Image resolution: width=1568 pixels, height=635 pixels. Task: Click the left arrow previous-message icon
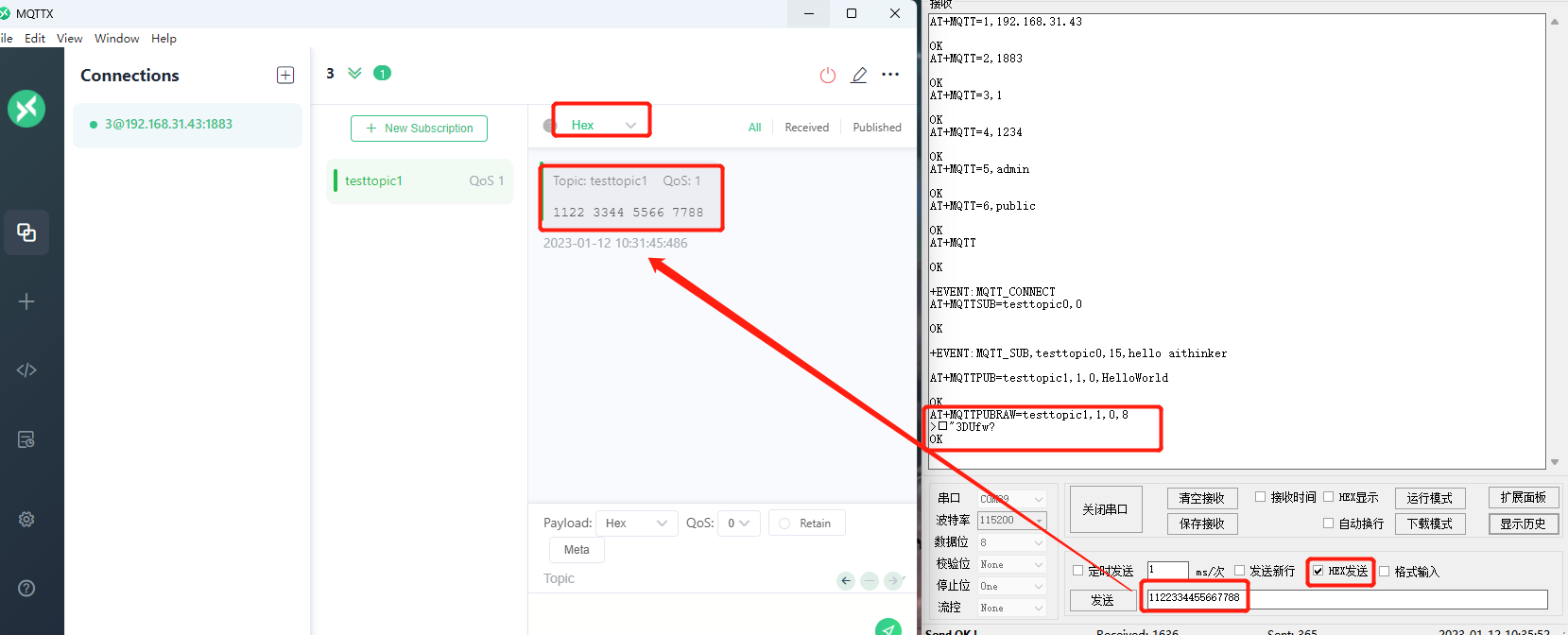tap(846, 581)
